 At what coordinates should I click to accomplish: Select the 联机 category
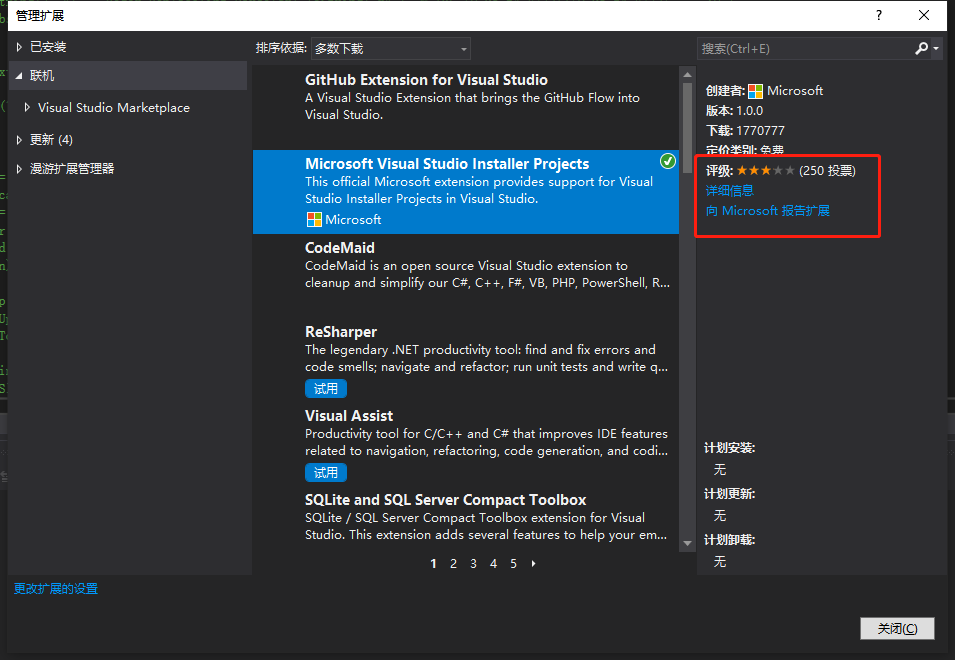[x=129, y=75]
